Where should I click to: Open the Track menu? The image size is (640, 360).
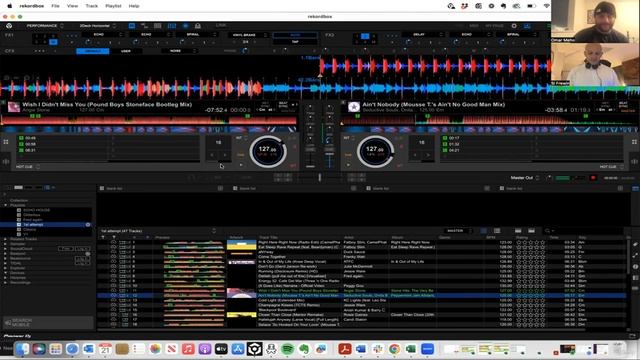click(91, 6)
